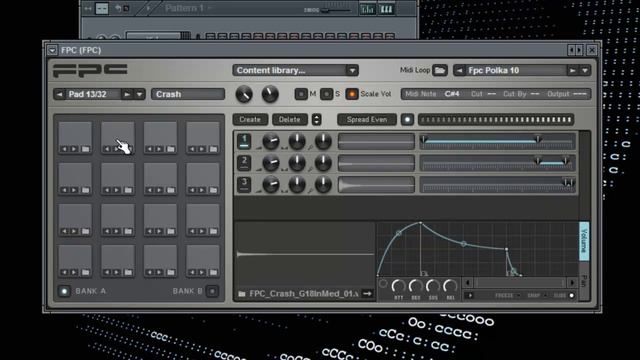
Task: Open the Fpc Polka 10 preset dropdown
Action: click(x=585, y=71)
